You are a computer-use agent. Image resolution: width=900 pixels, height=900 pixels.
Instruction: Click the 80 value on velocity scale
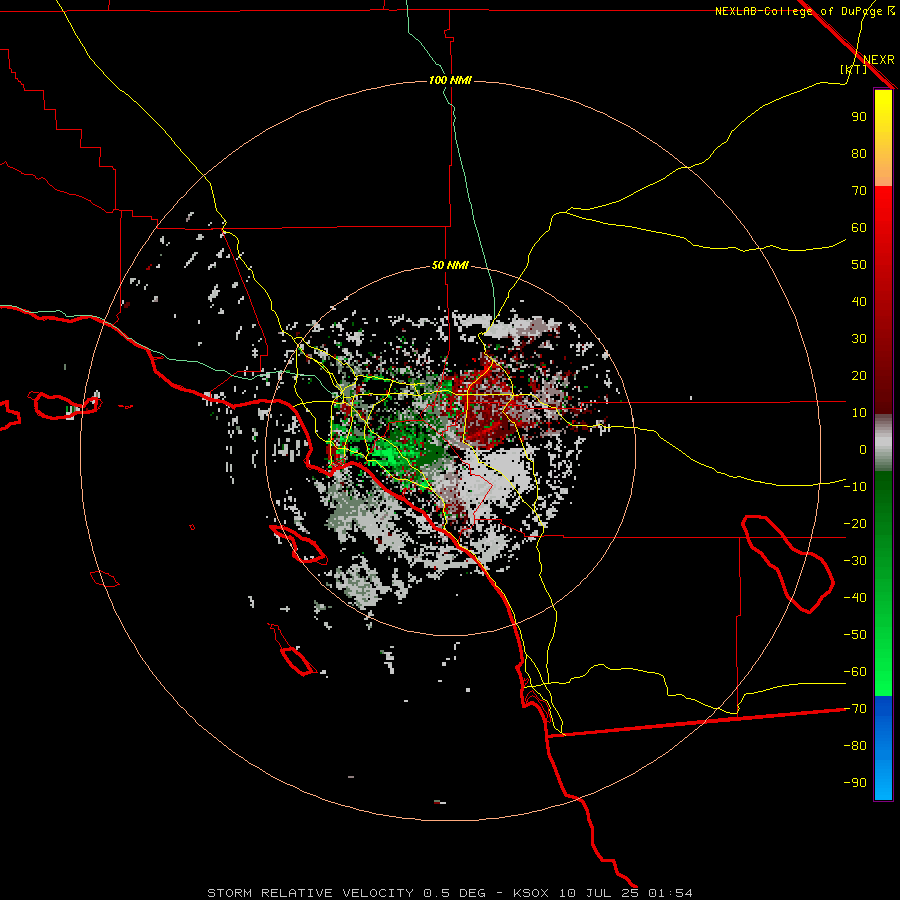[859, 153]
